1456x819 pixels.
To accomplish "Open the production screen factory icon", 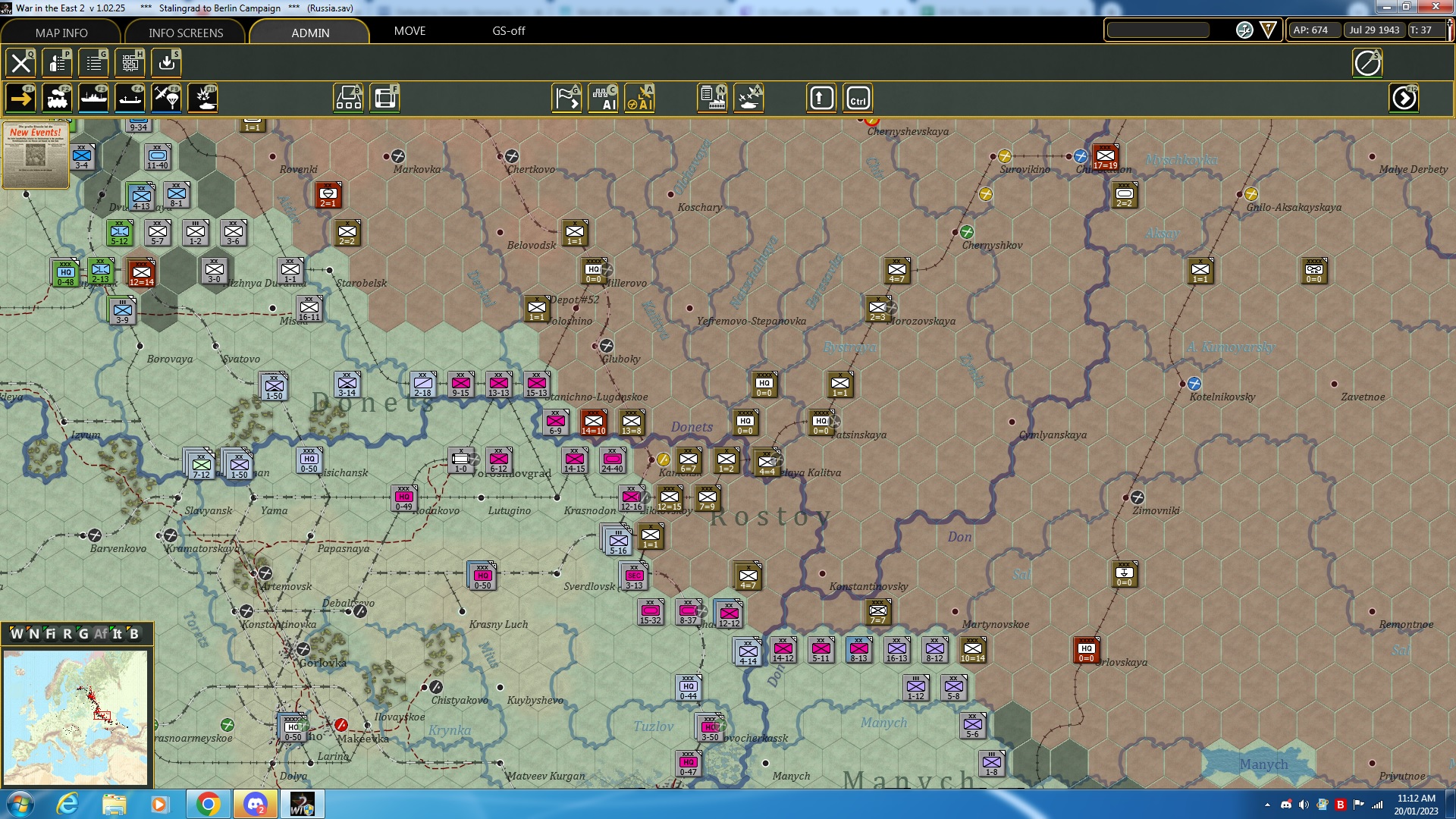I will point(711,97).
